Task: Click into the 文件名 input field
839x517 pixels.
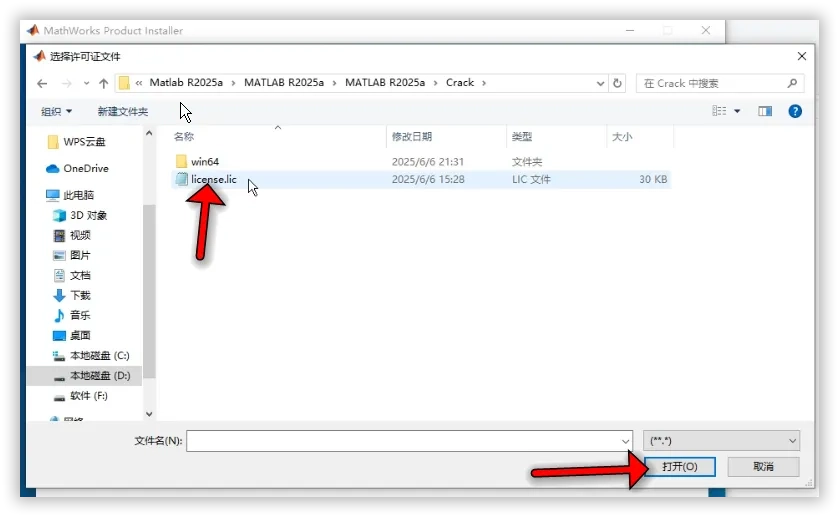Action: 409,441
